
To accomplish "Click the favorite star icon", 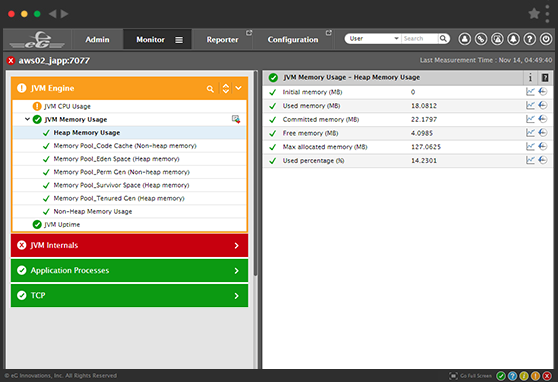I will click(x=534, y=14).
